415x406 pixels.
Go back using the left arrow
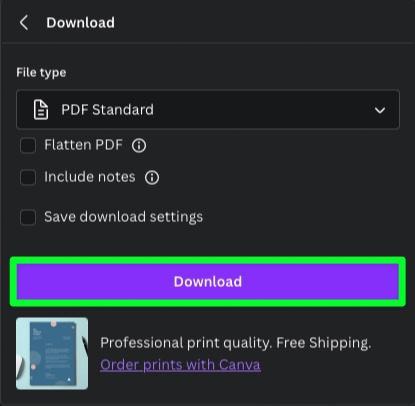point(24,23)
